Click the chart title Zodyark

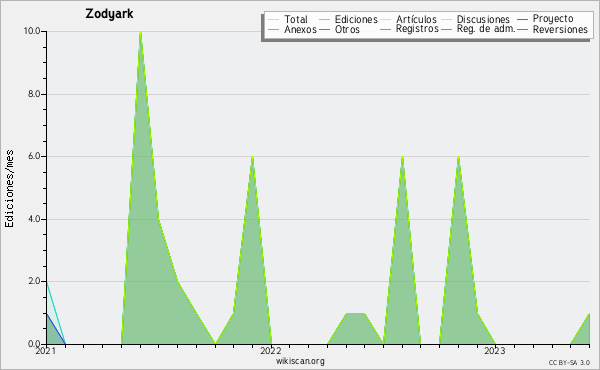109,14
